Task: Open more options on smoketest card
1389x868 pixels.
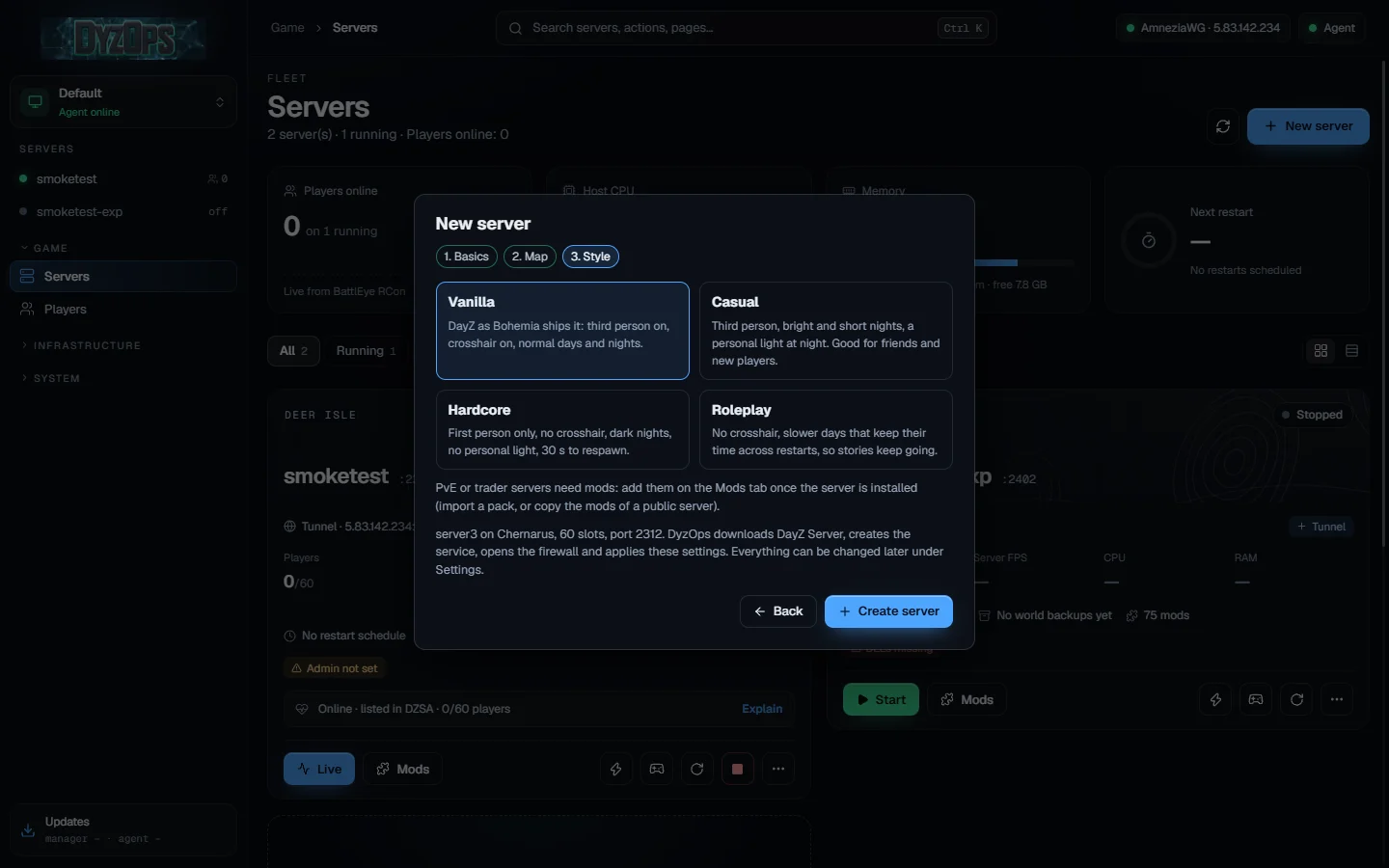Action: pos(778,769)
